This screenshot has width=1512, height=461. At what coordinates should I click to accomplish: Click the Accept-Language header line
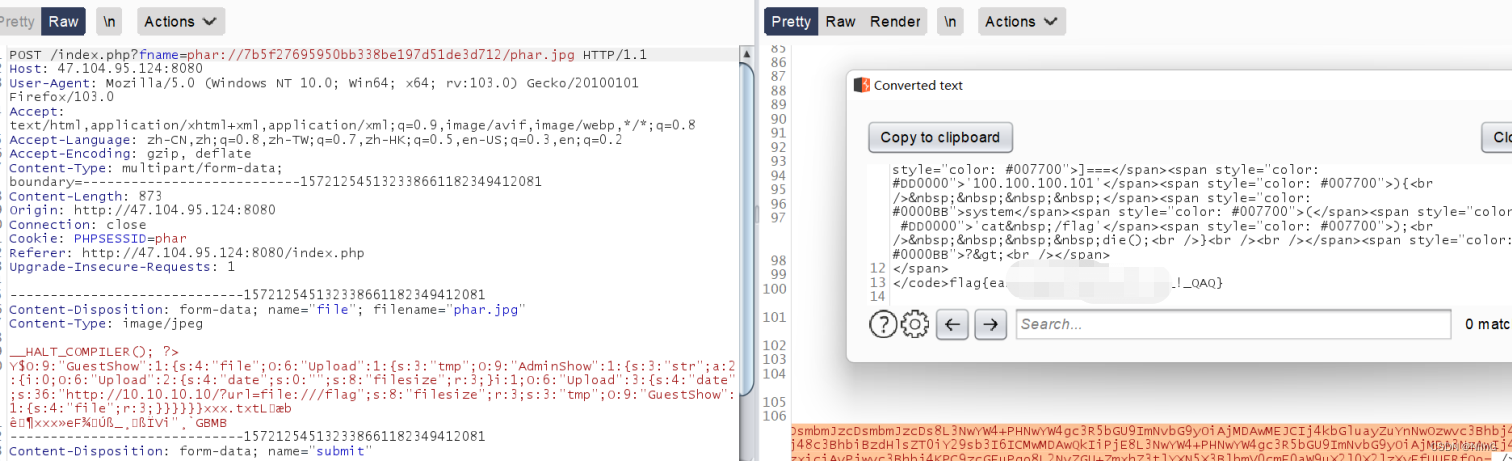tap(315, 139)
